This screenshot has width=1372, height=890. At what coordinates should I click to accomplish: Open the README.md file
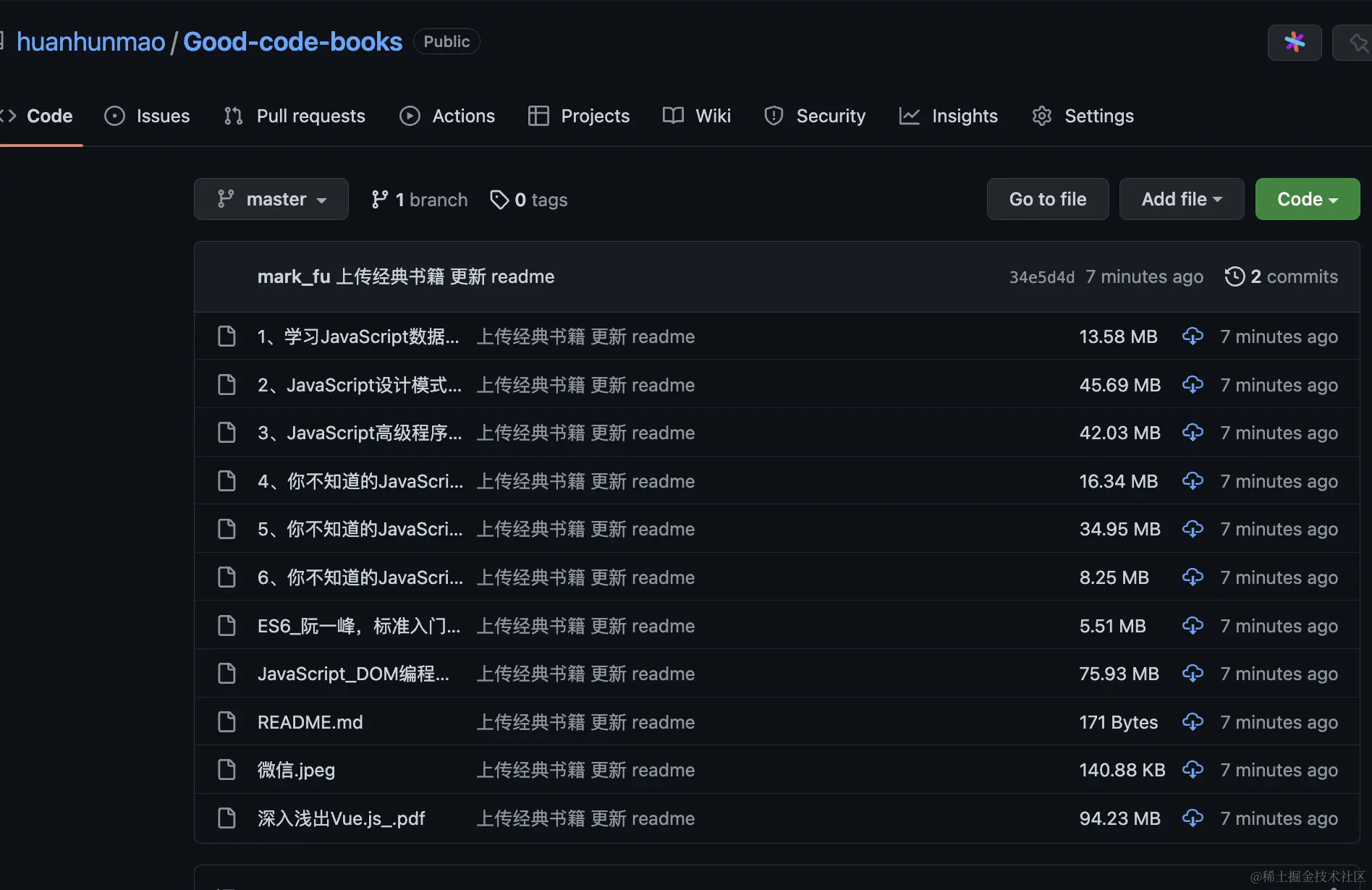coord(310,721)
